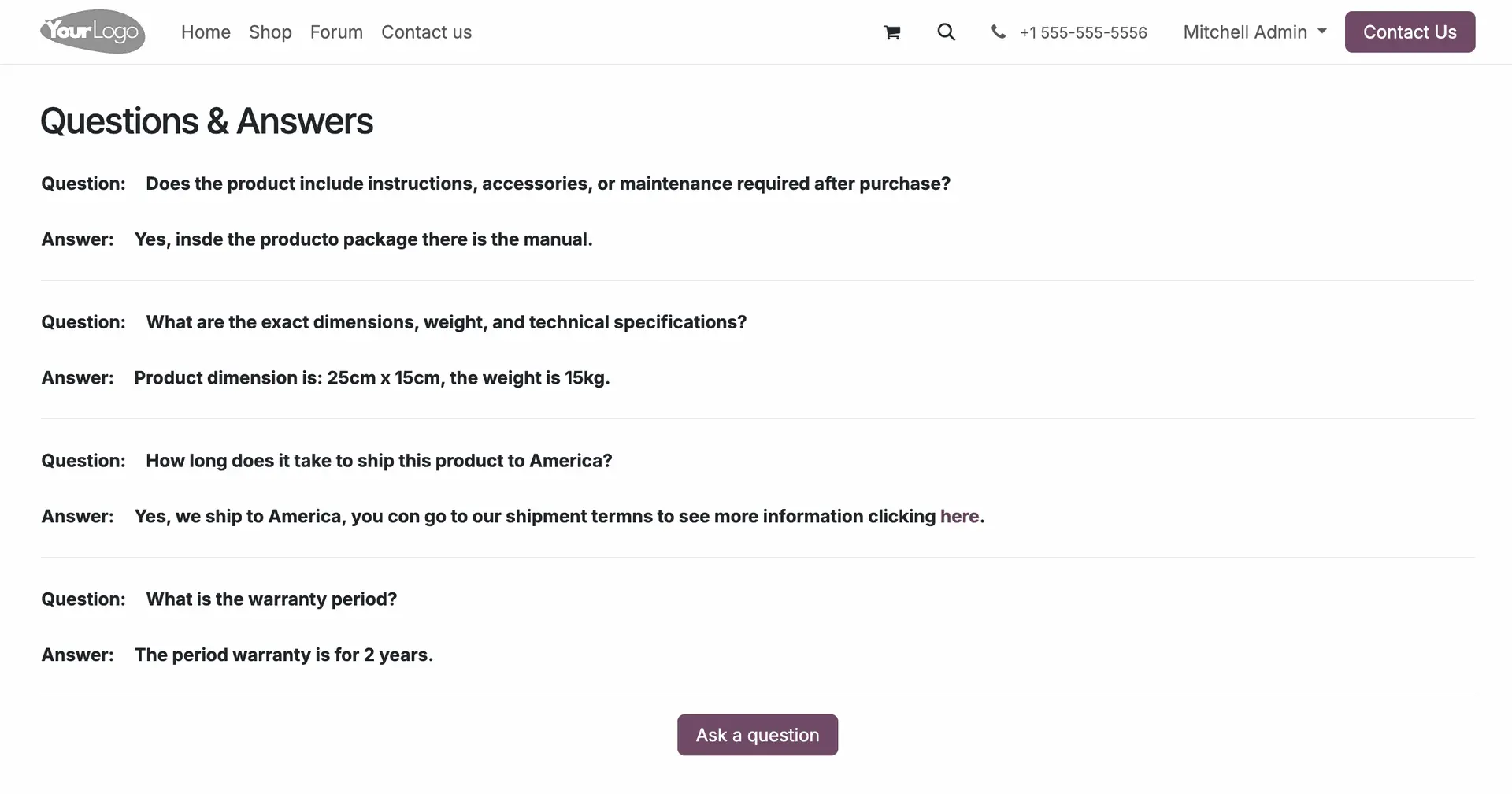Click the warranty period question
Viewport: 1512px width, 794px height.
[271, 599]
